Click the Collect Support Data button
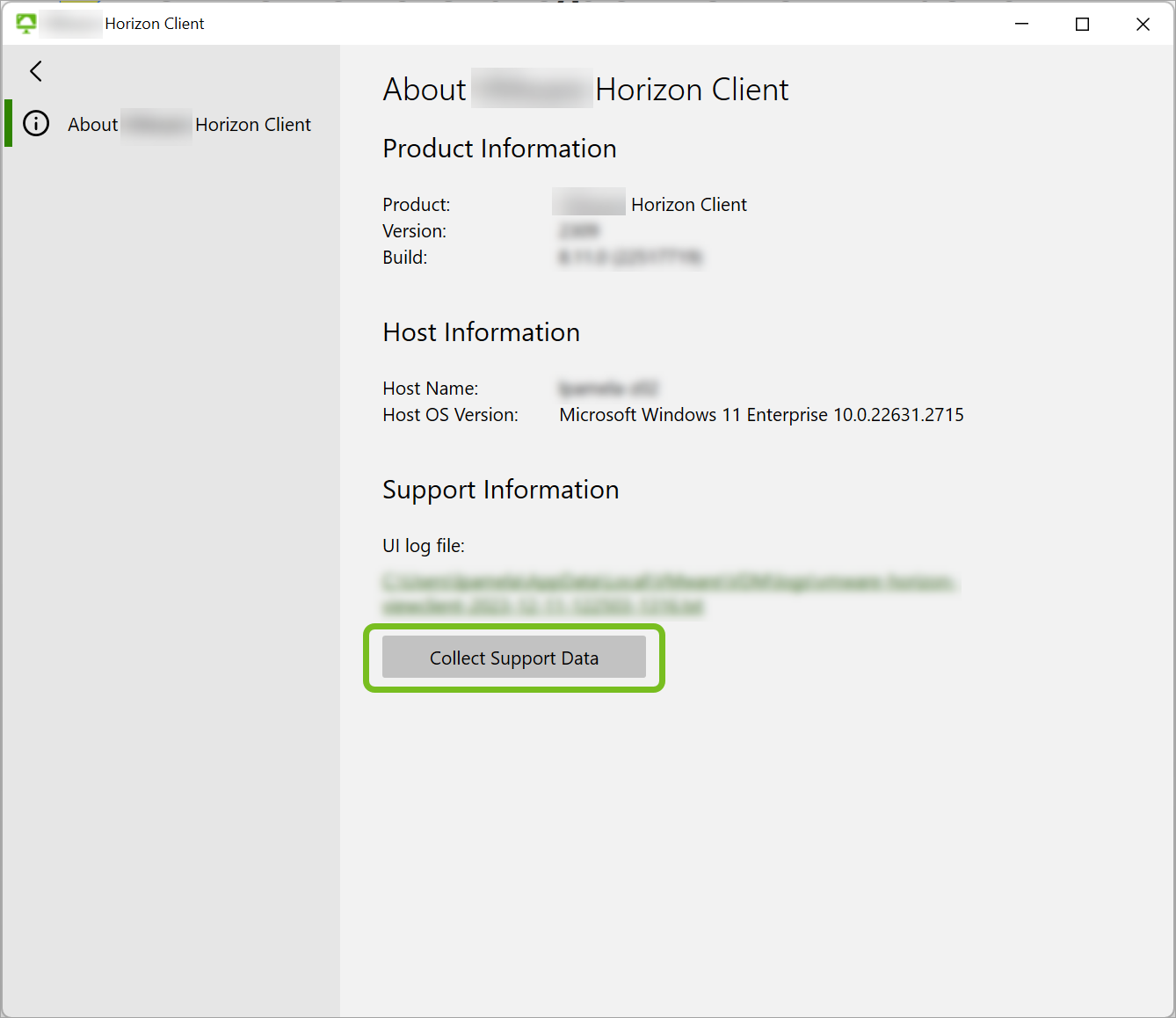The width and height of the screenshot is (1176, 1018). pos(514,658)
